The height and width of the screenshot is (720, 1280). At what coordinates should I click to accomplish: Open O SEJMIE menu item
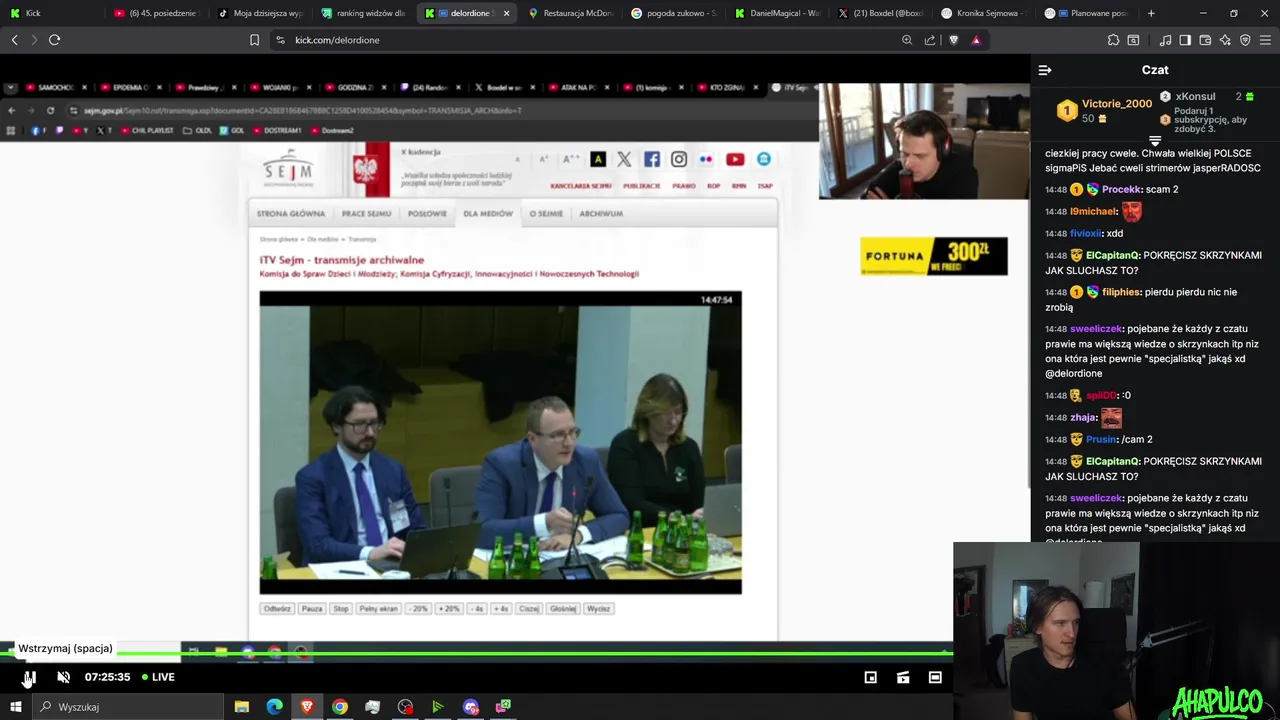[546, 214]
